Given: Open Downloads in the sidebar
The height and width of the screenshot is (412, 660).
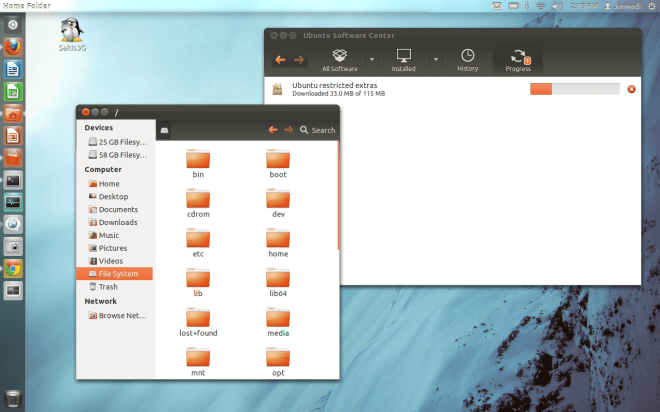Looking at the screenshot, I should click(112, 222).
